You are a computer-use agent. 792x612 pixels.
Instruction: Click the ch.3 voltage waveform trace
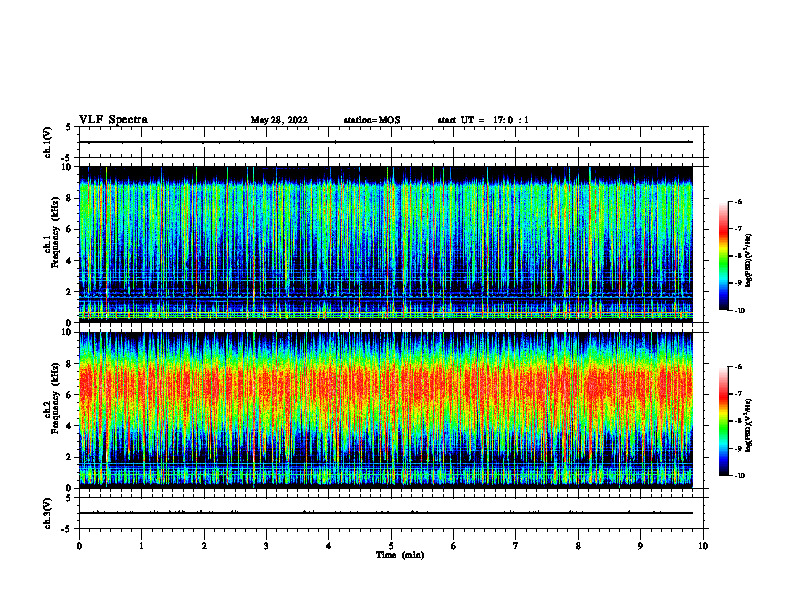pos(385,513)
